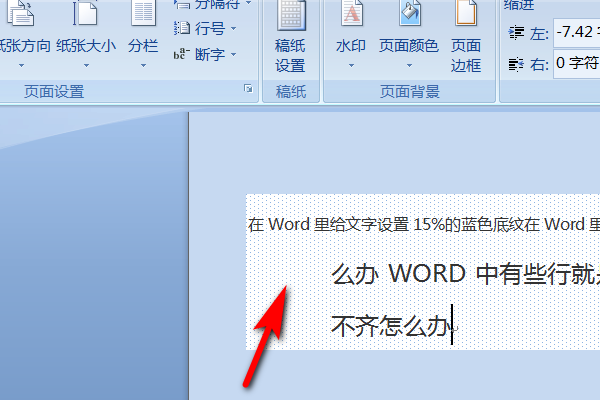Click the 水印 watermark icon
The width and height of the screenshot is (600, 400).
click(352, 13)
